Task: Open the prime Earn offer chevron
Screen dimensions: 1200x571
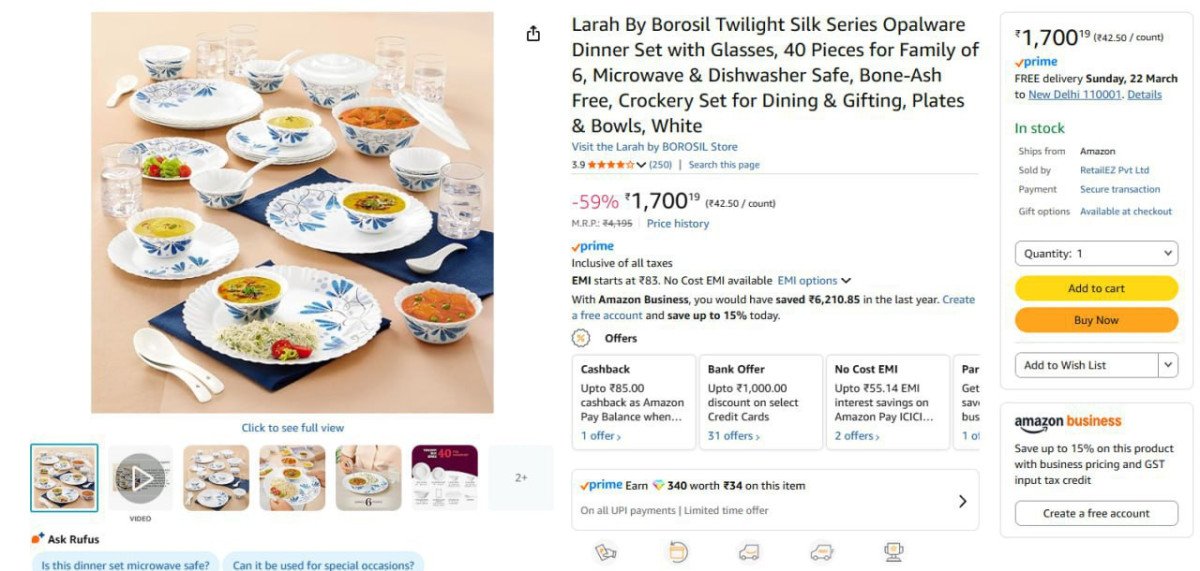Action: pyautogui.click(x=962, y=501)
